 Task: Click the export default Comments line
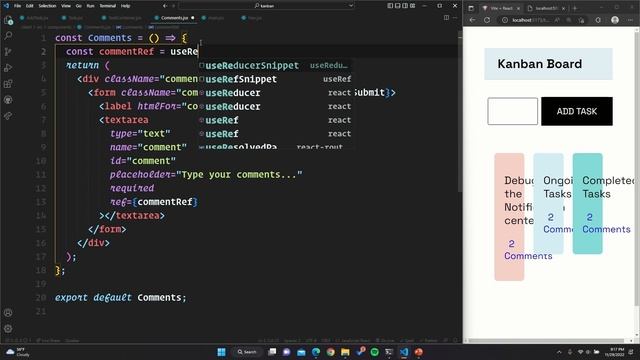pyautogui.click(x=120, y=297)
